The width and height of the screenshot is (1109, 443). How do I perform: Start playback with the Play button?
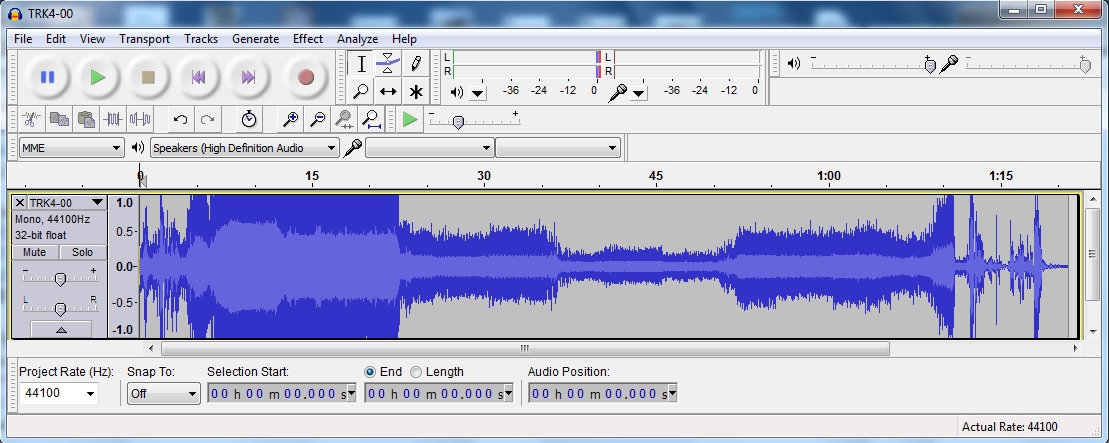(98, 77)
